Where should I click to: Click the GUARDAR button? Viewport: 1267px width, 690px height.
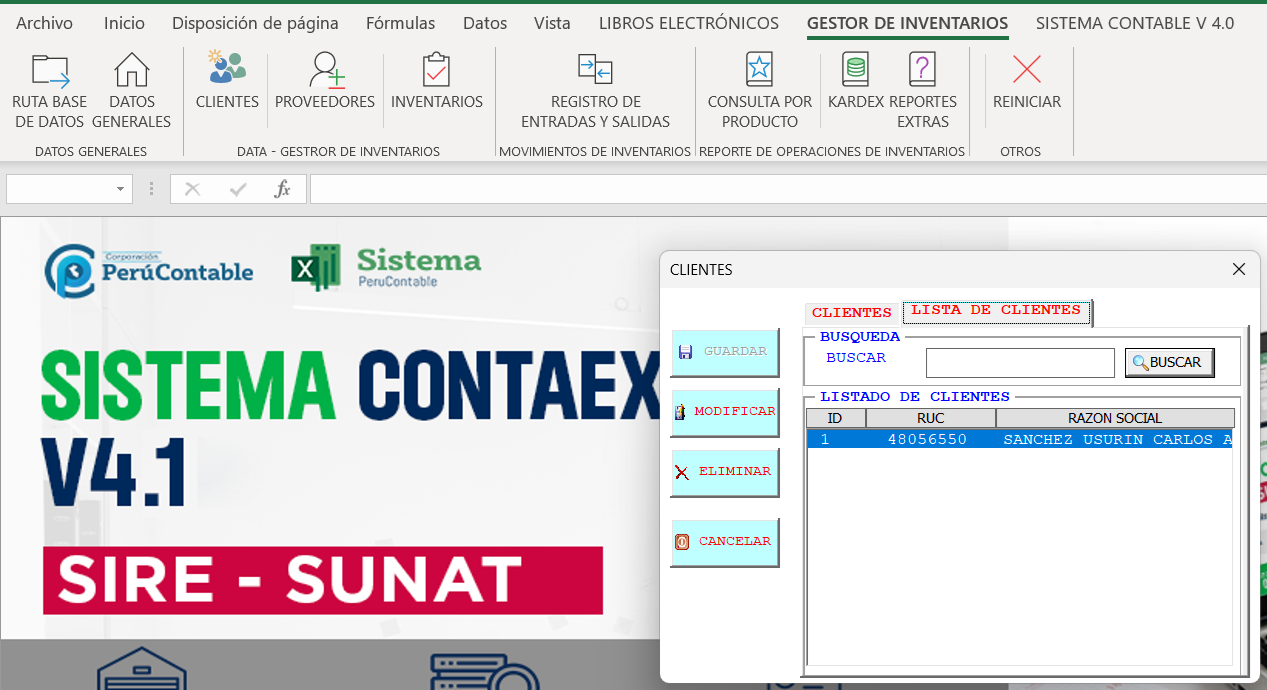[724, 352]
